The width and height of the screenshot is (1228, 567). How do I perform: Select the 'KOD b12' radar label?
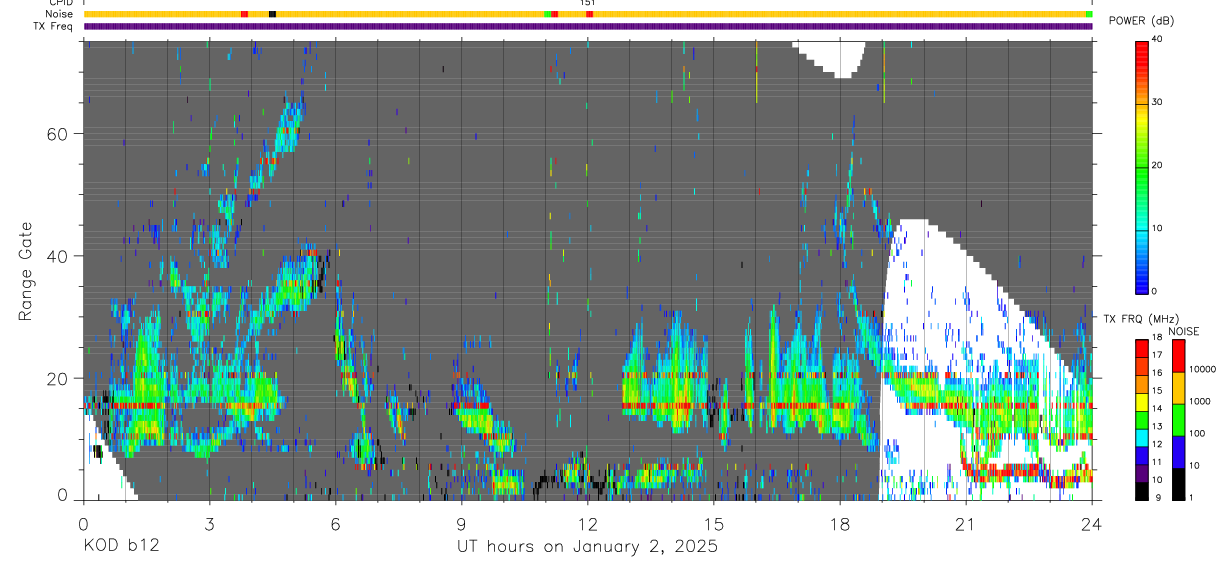click(x=121, y=546)
